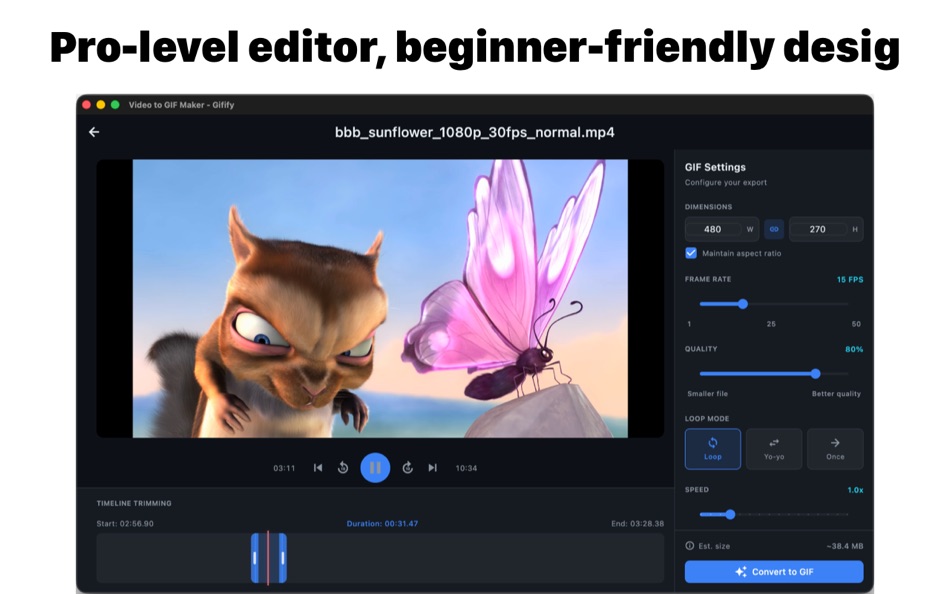Select Yo-yo loop mode
The height and width of the screenshot is (594, 950).
(x=773, y=449)
